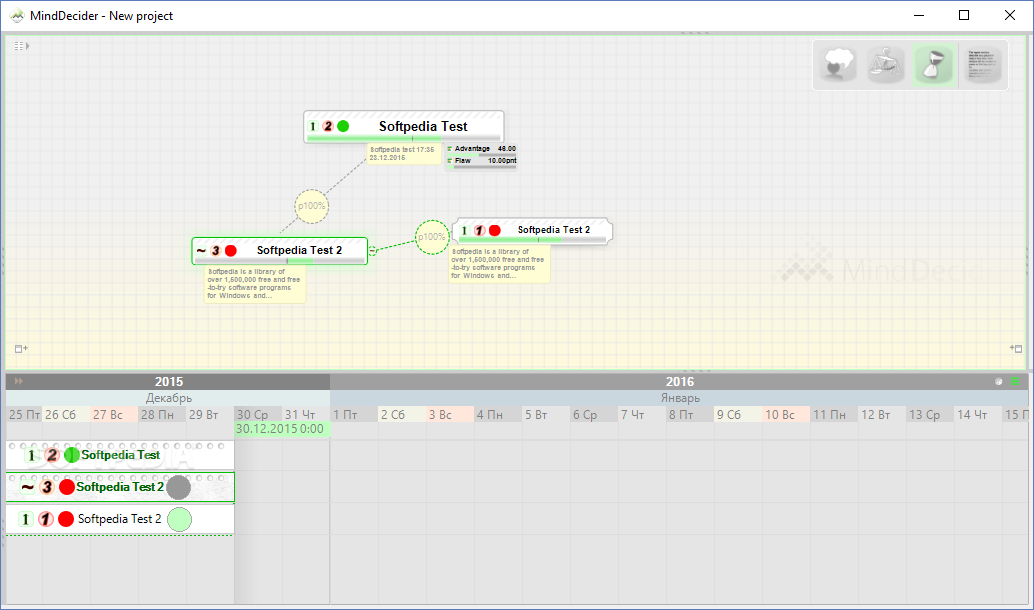Click the gray p100% link circle
1034x610 pixels.
pyautogui.click(x=311, y=206)
